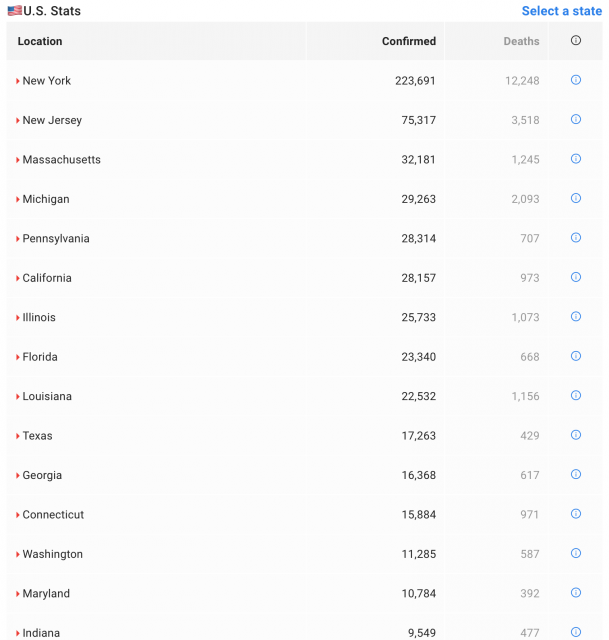The image size is (609, 640).
Task: Sort by the Confirmed column header
Action: tap(409, 41)
